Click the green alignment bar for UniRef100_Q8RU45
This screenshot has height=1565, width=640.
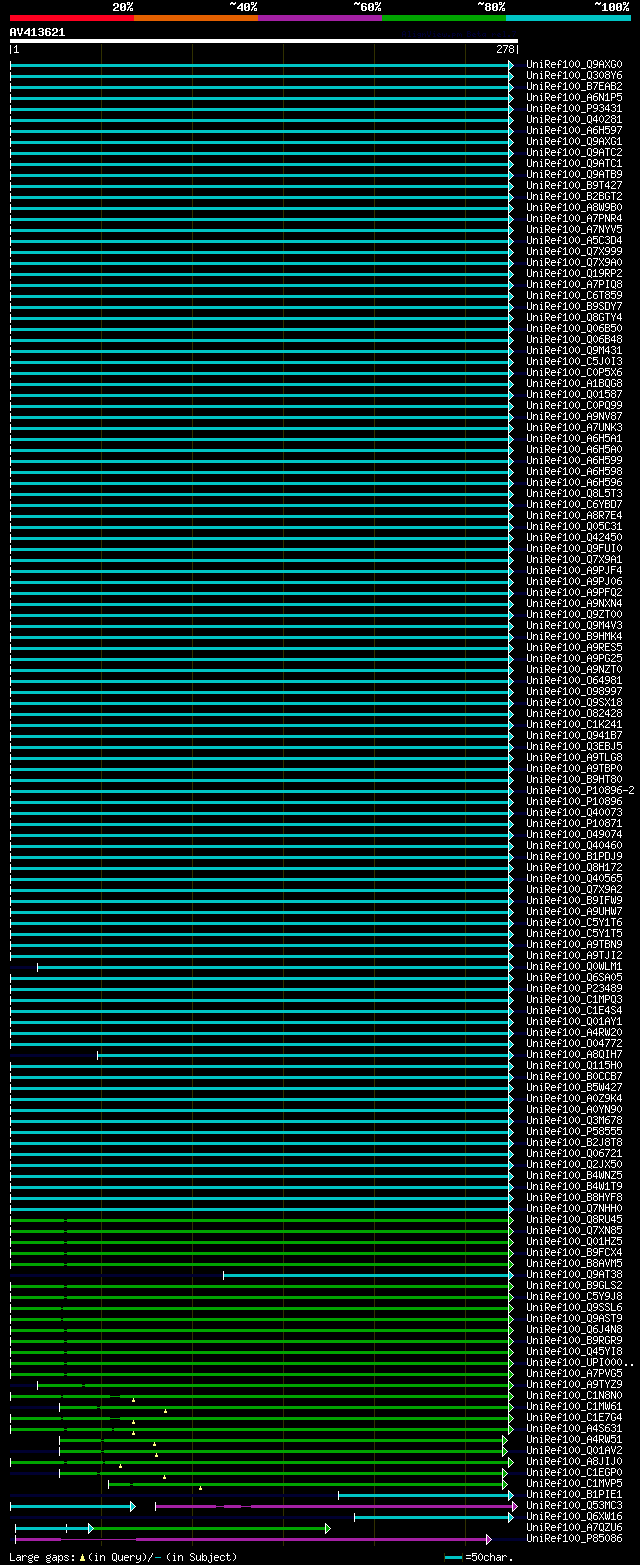coord(260,1219)
